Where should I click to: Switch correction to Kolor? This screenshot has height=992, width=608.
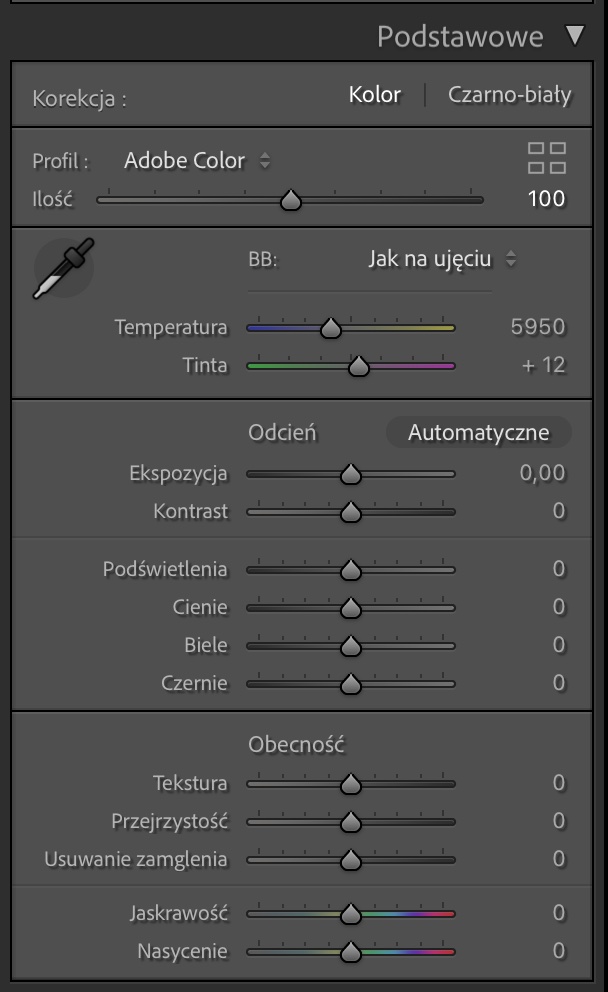[x=375, y=95]
